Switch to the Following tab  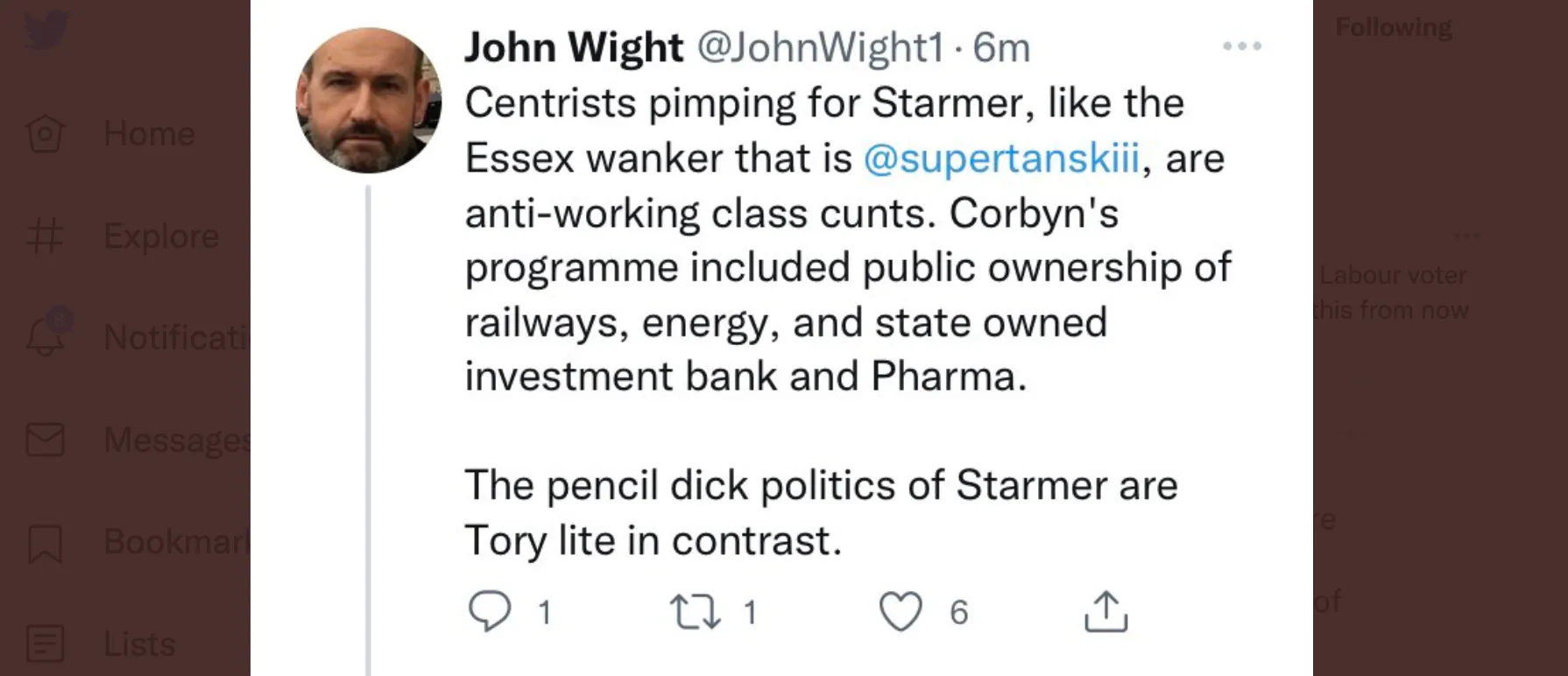(1393, 28)
